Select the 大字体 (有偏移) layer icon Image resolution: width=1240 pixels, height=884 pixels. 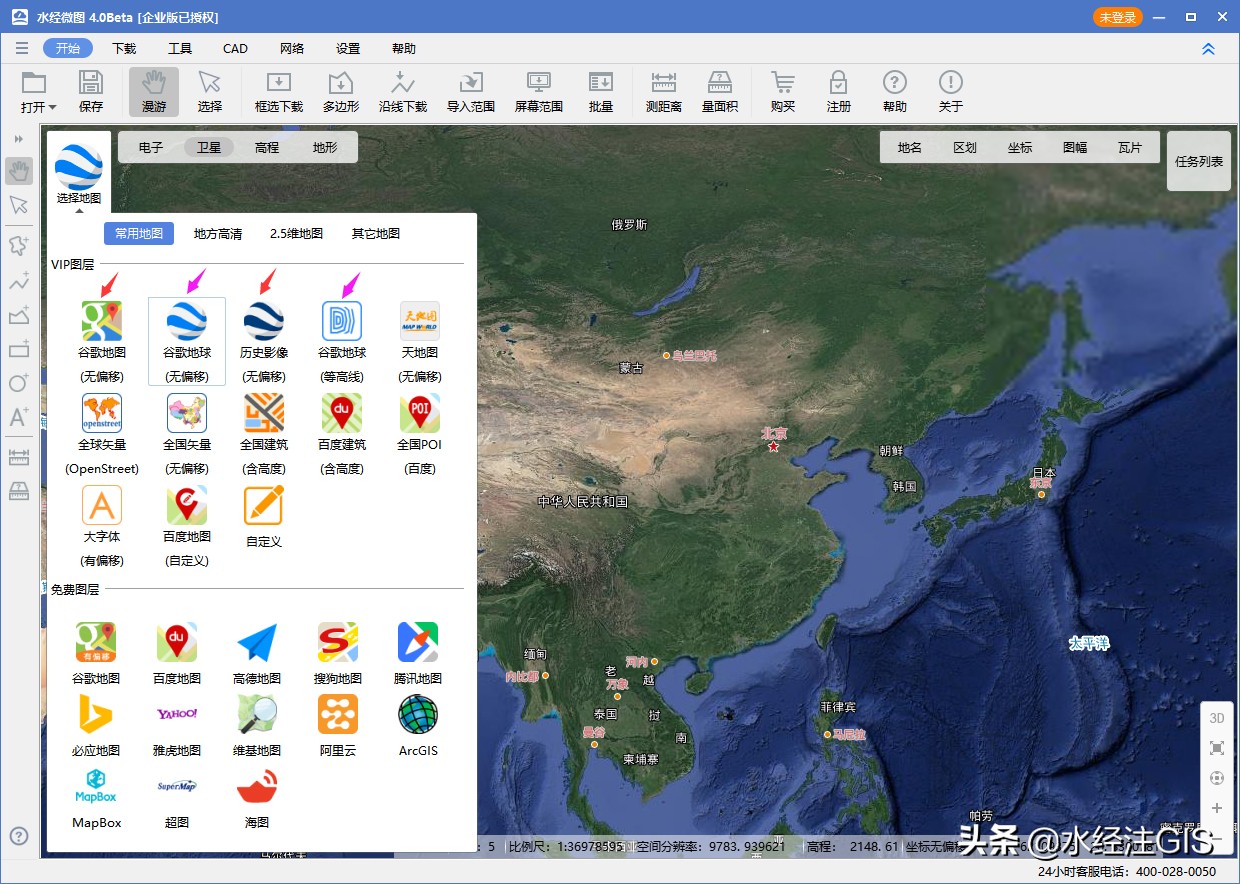[102, 506]
